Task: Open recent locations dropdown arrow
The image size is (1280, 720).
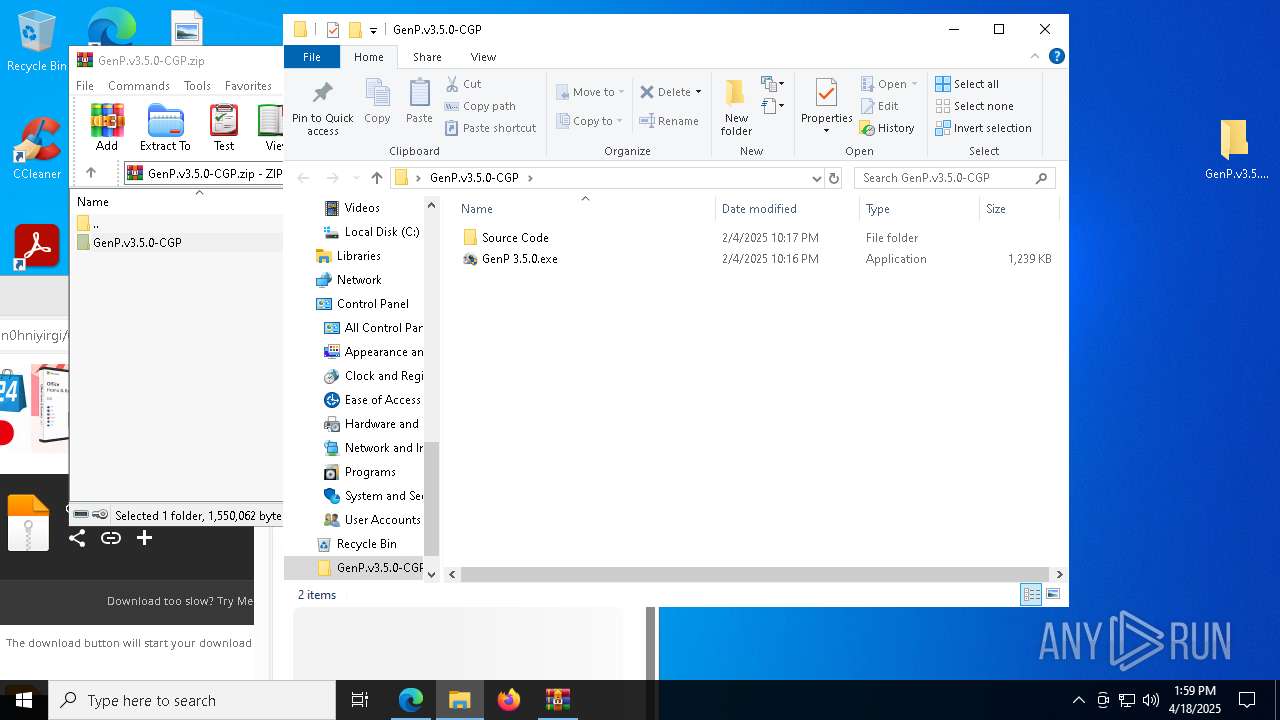Action: pyautogui.click(x=354, y=178)
